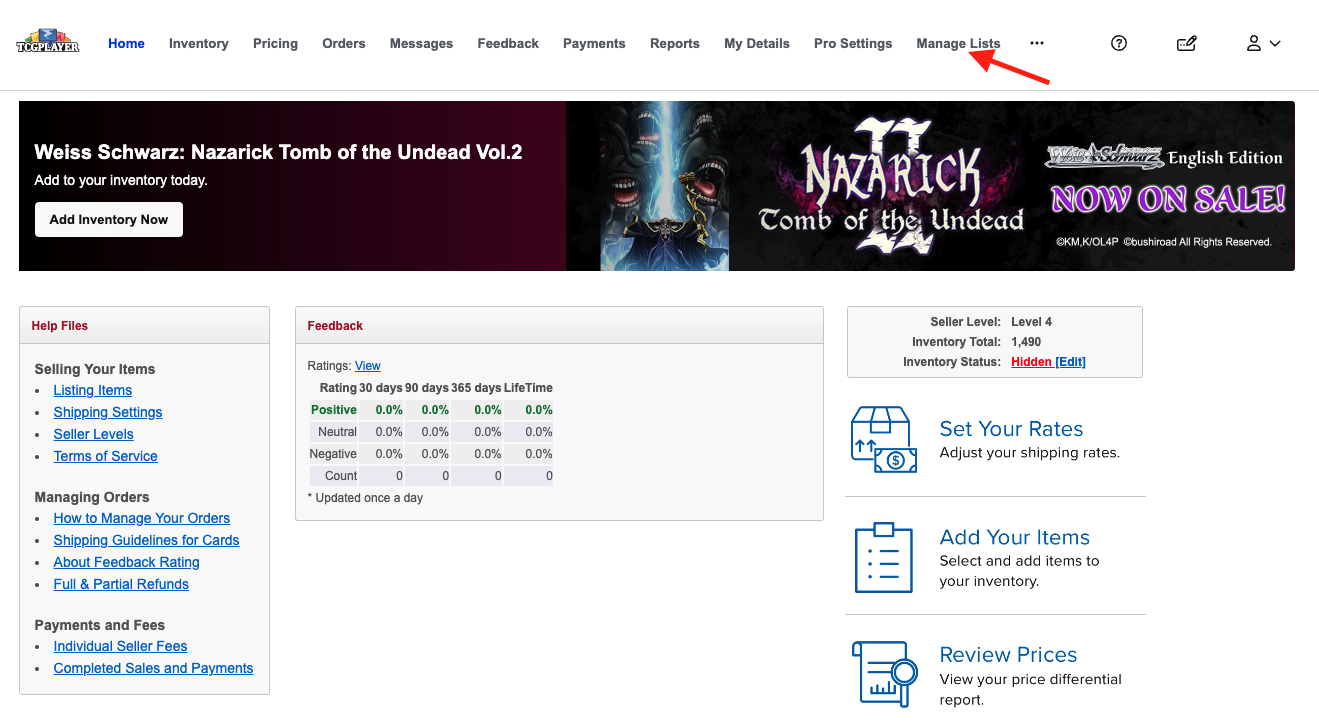Click the LifeTime column header
Image resolution: width=1319 pixels, height=725 pixels.
tap(528, 388)
